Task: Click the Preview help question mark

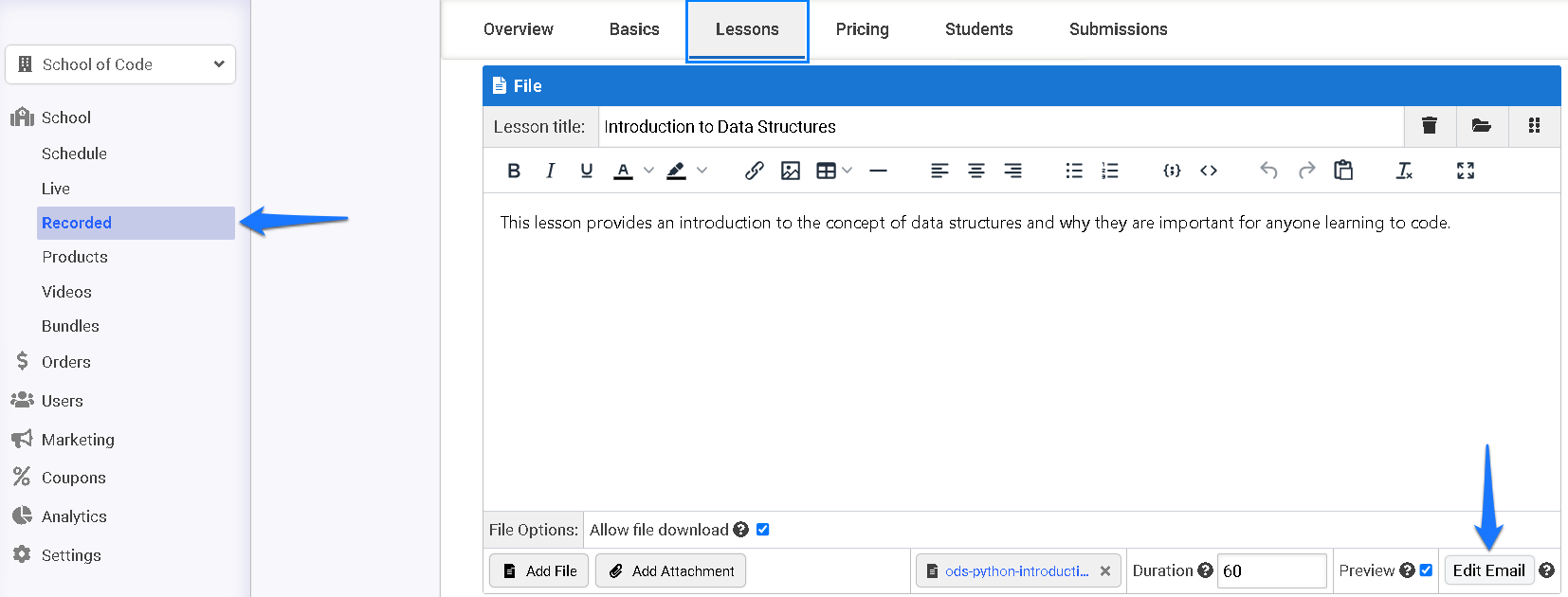Action: (x=1407, y=570)
